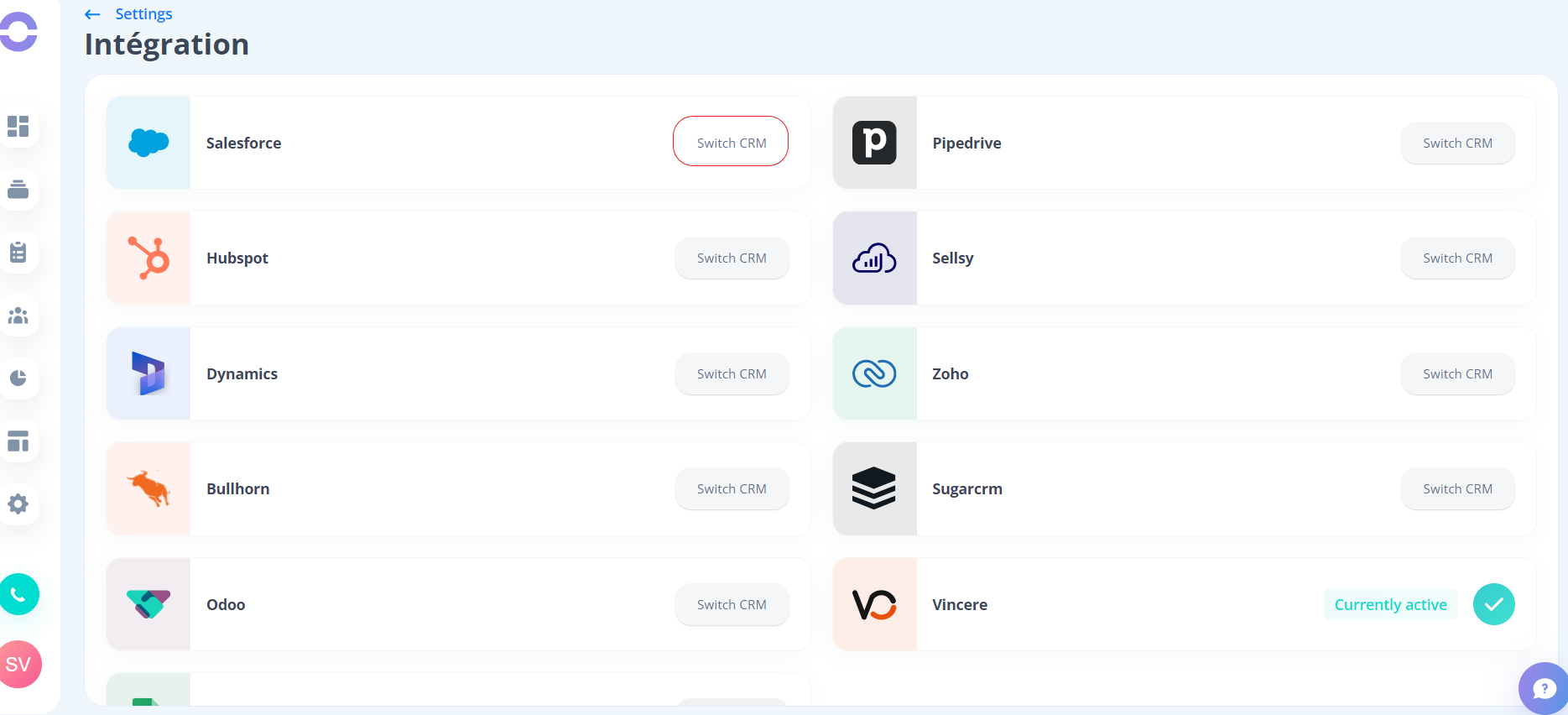Click Switch CRM for Dynamics
Viewport: 1568px width, 715px height.
tap(732, 373)
